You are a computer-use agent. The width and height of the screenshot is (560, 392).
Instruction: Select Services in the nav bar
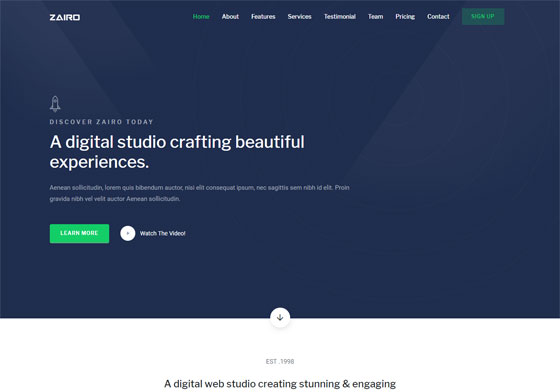(x=299, y=16)
